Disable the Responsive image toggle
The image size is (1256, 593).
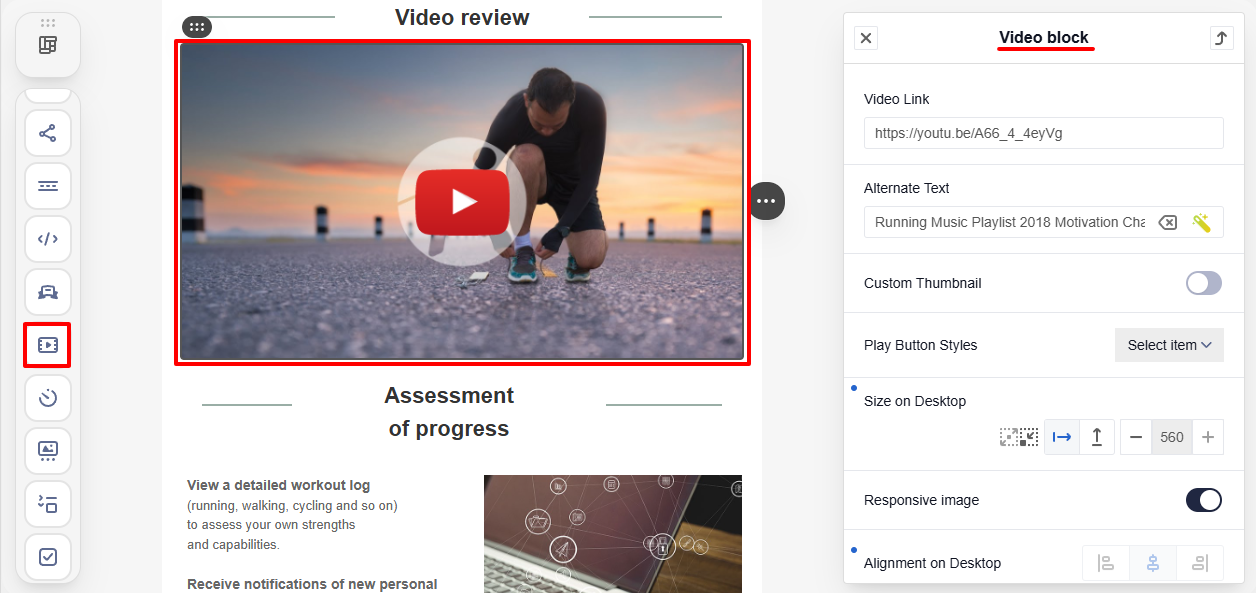(1204, 500)
